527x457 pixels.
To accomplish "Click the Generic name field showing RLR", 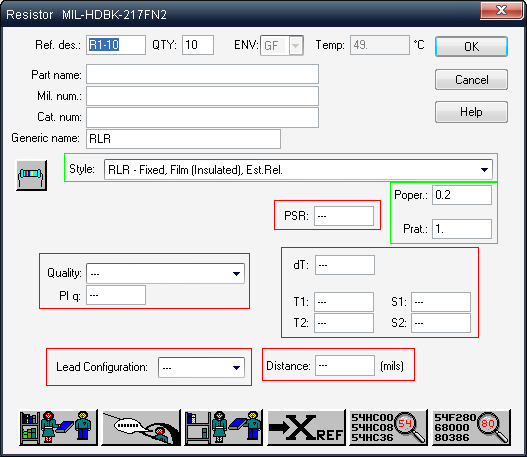I will pyautogui.click(x=184, y=139).
